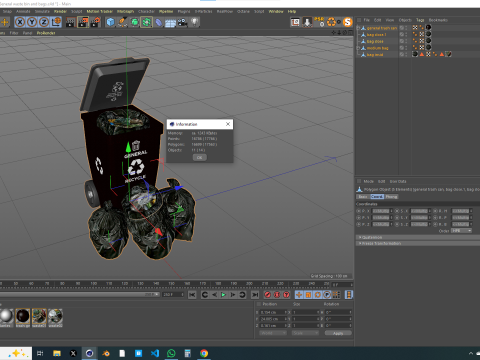Open the MoGraph menu
Image resolution: width=480 pixels, height=360 pixels.
point(125,11)
